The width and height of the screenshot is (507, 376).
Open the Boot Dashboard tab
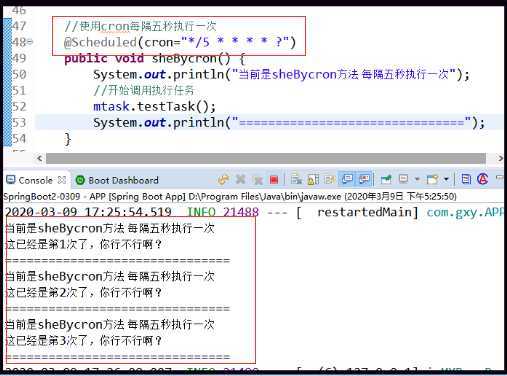pos(123,180)
